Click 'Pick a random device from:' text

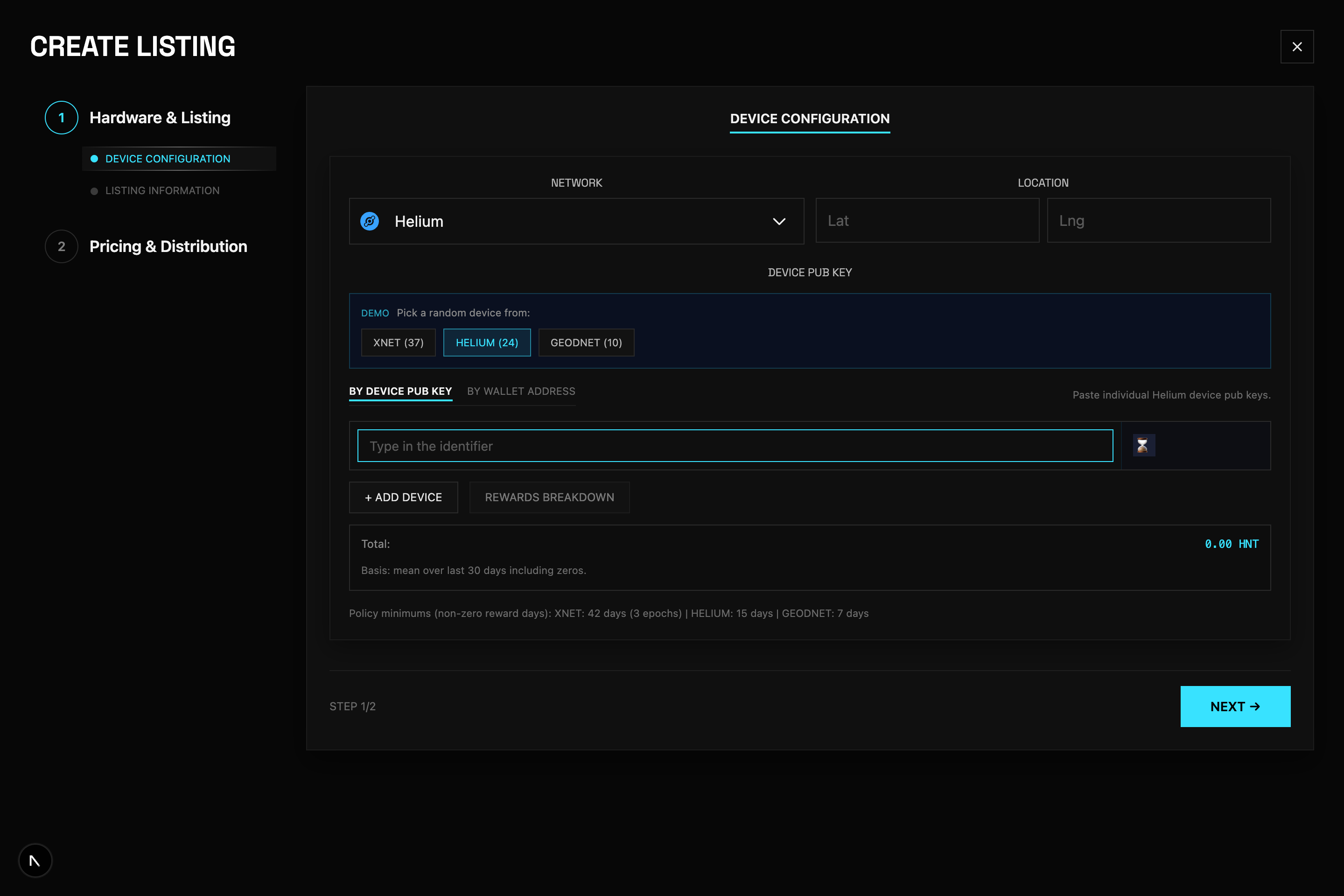(463, 313)
